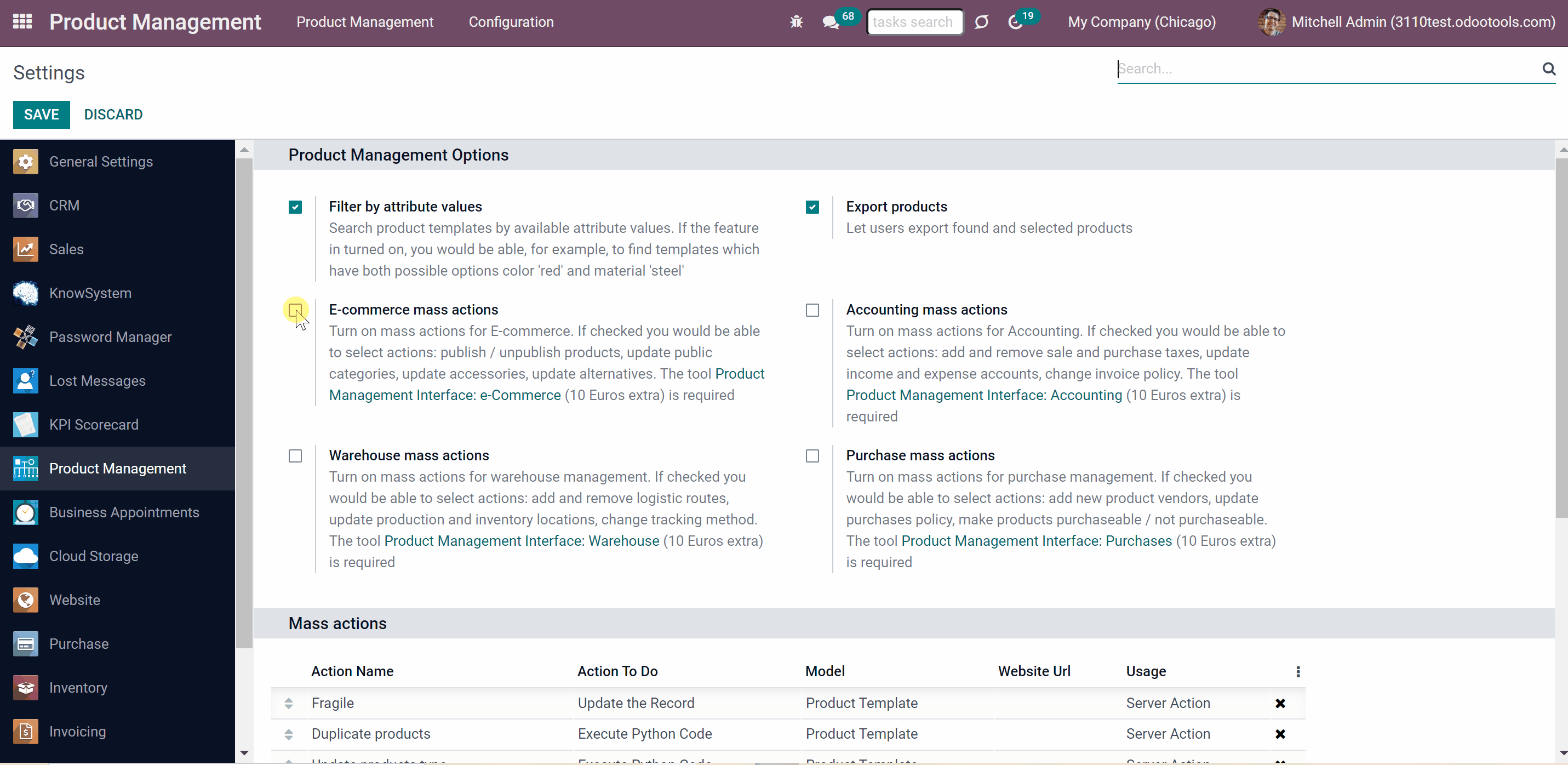This screenshot has width=1568, height=765.
Task: Open Product Management Interface: Accounting link
Action: tap(983, 395)
